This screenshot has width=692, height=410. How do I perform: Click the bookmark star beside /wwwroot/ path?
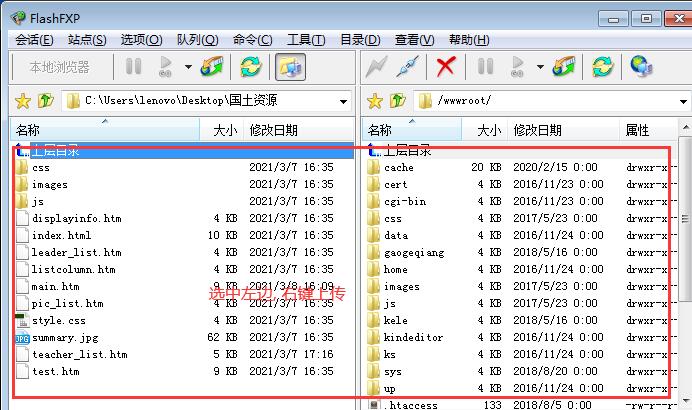pos(375,101)
